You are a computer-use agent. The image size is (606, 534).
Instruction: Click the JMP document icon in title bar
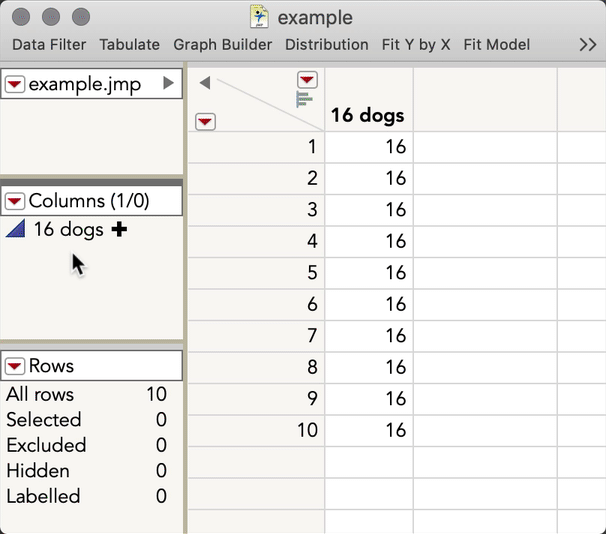point(259,17)
